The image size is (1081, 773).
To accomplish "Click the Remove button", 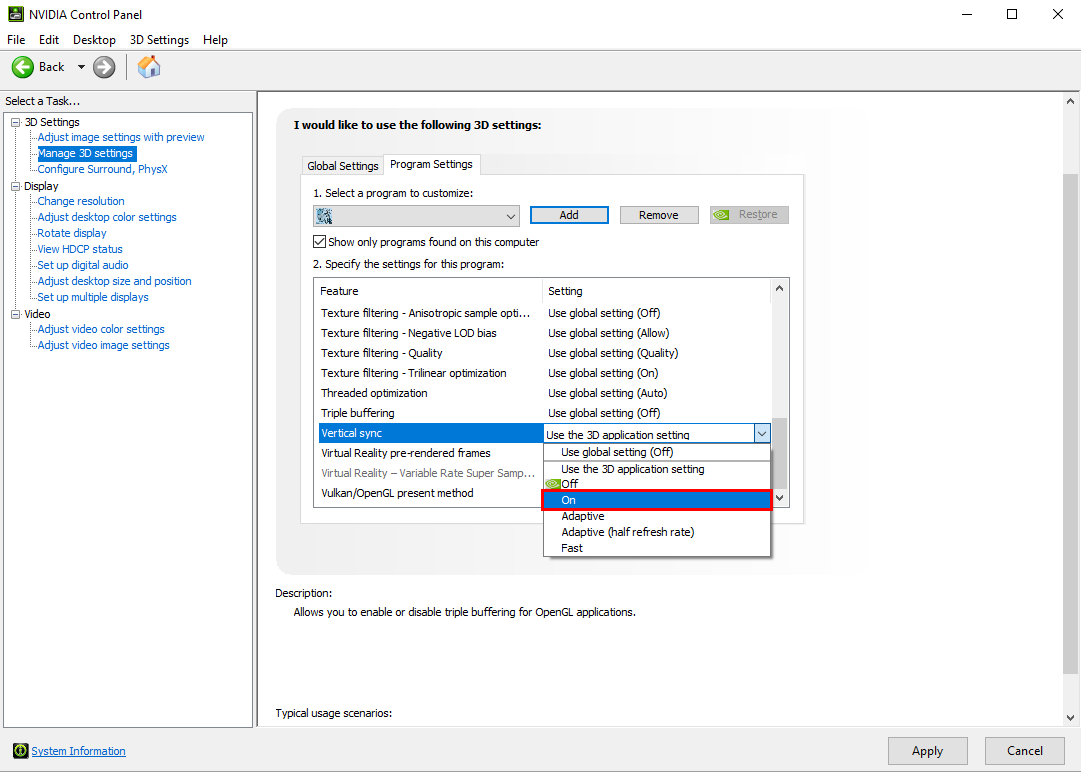I will click(x=659, y=215).
